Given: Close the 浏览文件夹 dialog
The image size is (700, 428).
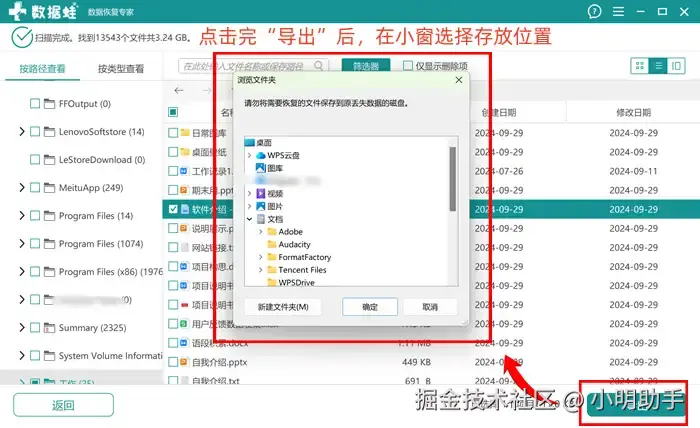Looking at the screenshot, I should [458, 80].
